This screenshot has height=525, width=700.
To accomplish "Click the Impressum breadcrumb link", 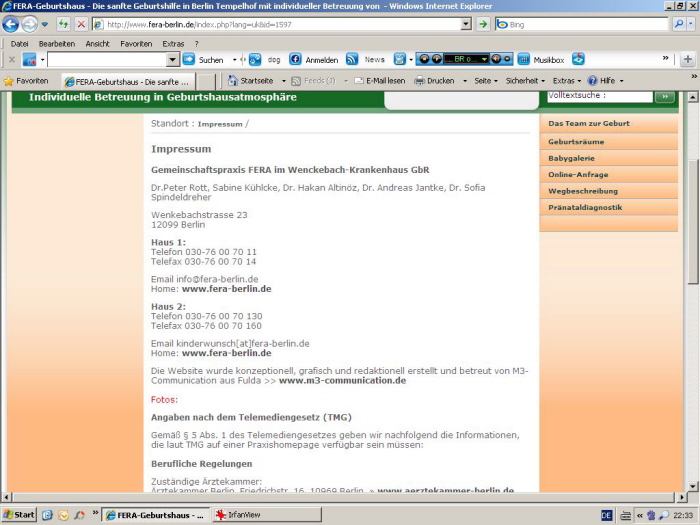I will coord(220,124).
